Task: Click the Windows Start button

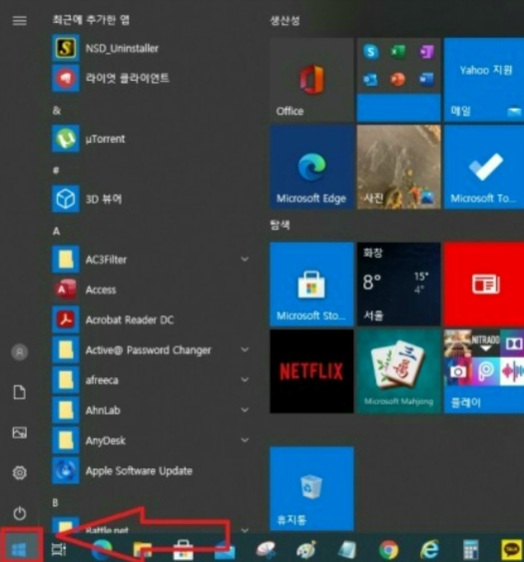Action: tap(19, 548)
